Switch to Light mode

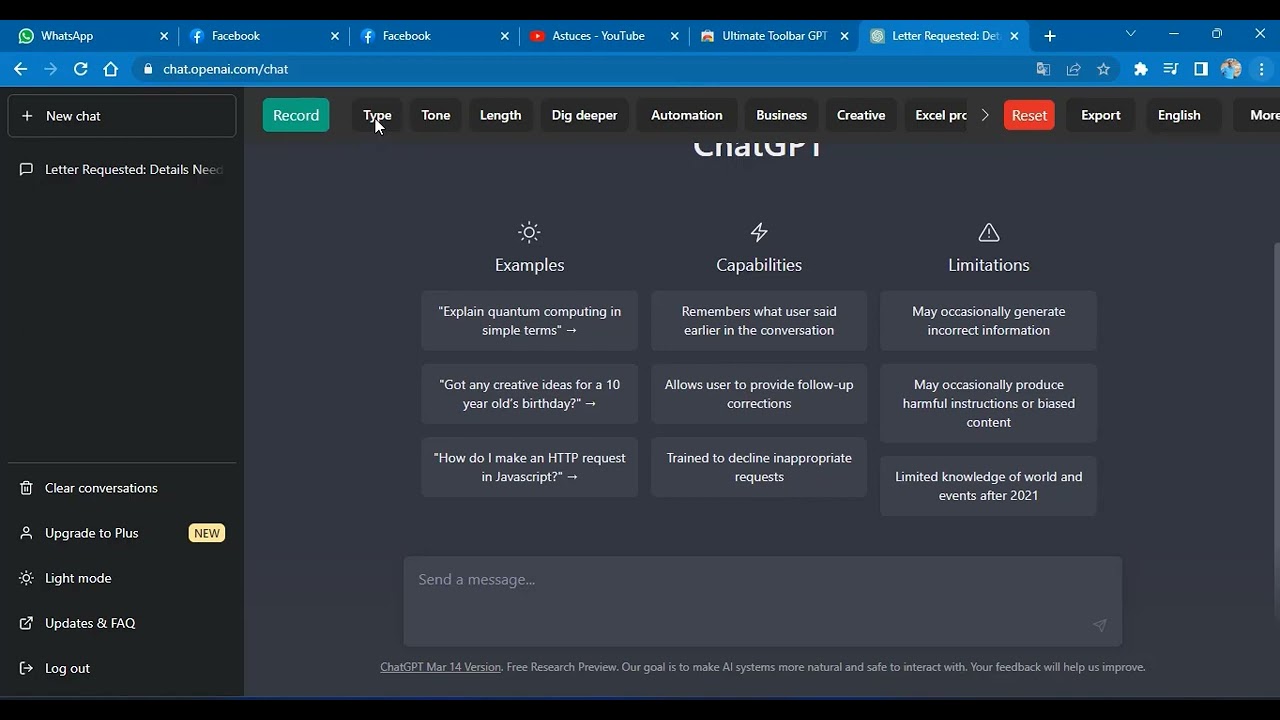[122, 578]
